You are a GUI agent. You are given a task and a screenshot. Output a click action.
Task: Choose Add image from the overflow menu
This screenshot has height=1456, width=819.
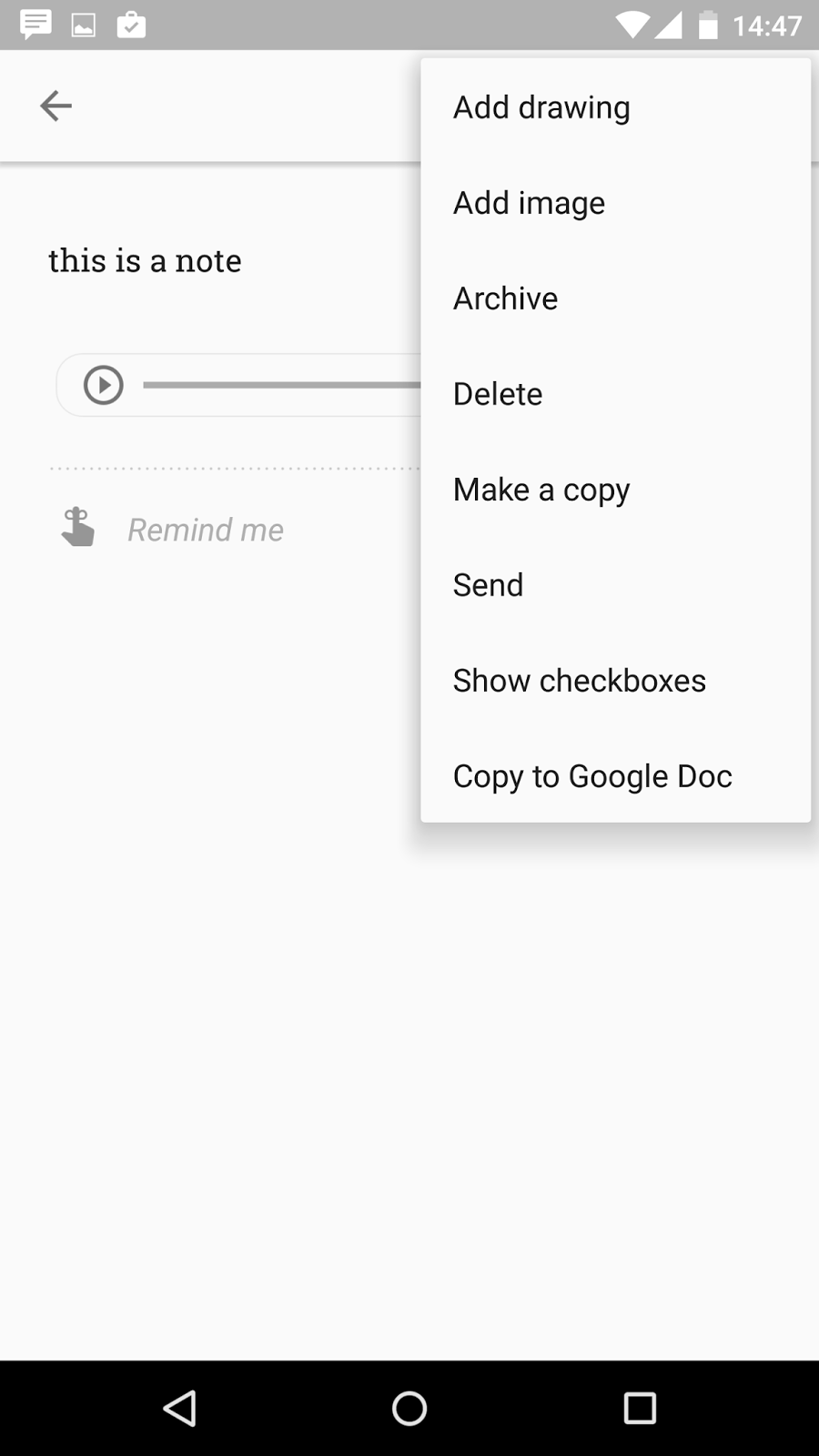529,202
